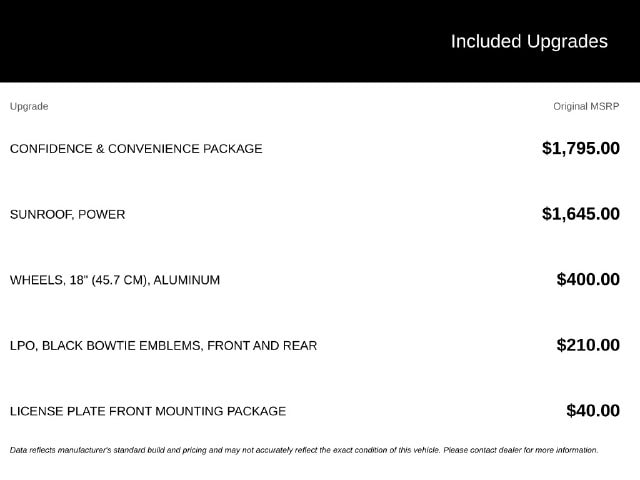Click the $40.00 license plate price
This screenshot has width=640, height=480.
[x=593, y=411]
